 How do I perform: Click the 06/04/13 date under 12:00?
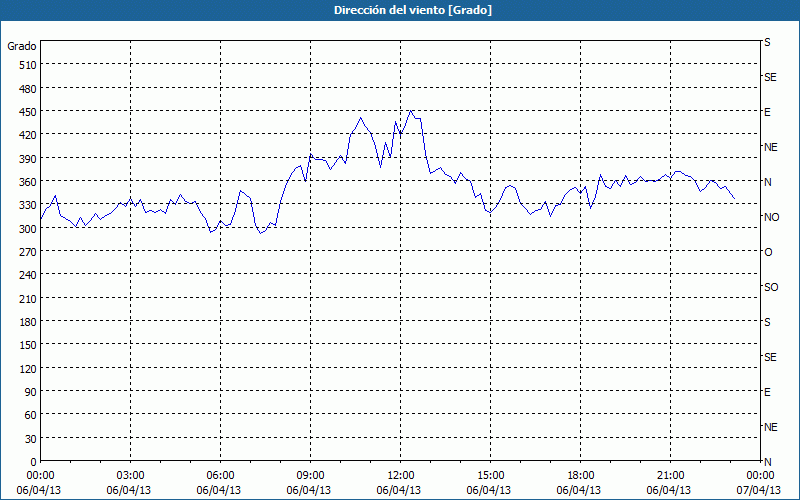pyautogui.click(x=399, y=490)
